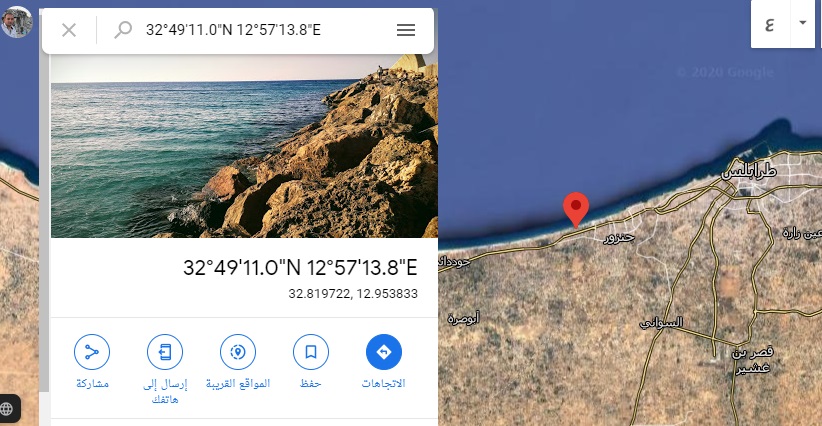Screen dimensions: 822x426
Task: Click the Janzour (جنزور) map label
Action: (619, 238)
